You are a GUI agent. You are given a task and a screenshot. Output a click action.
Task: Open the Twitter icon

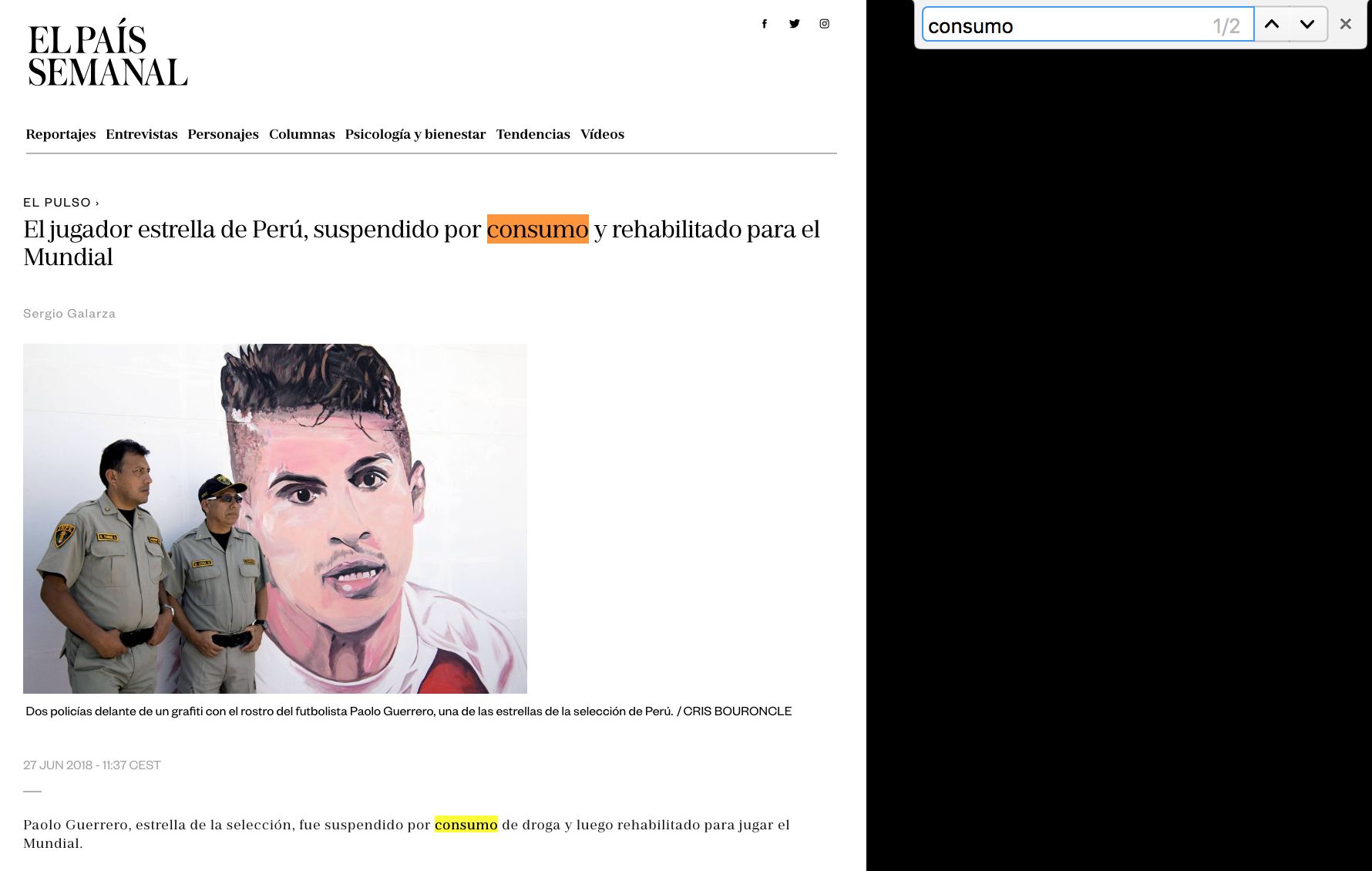coord(794,23)
